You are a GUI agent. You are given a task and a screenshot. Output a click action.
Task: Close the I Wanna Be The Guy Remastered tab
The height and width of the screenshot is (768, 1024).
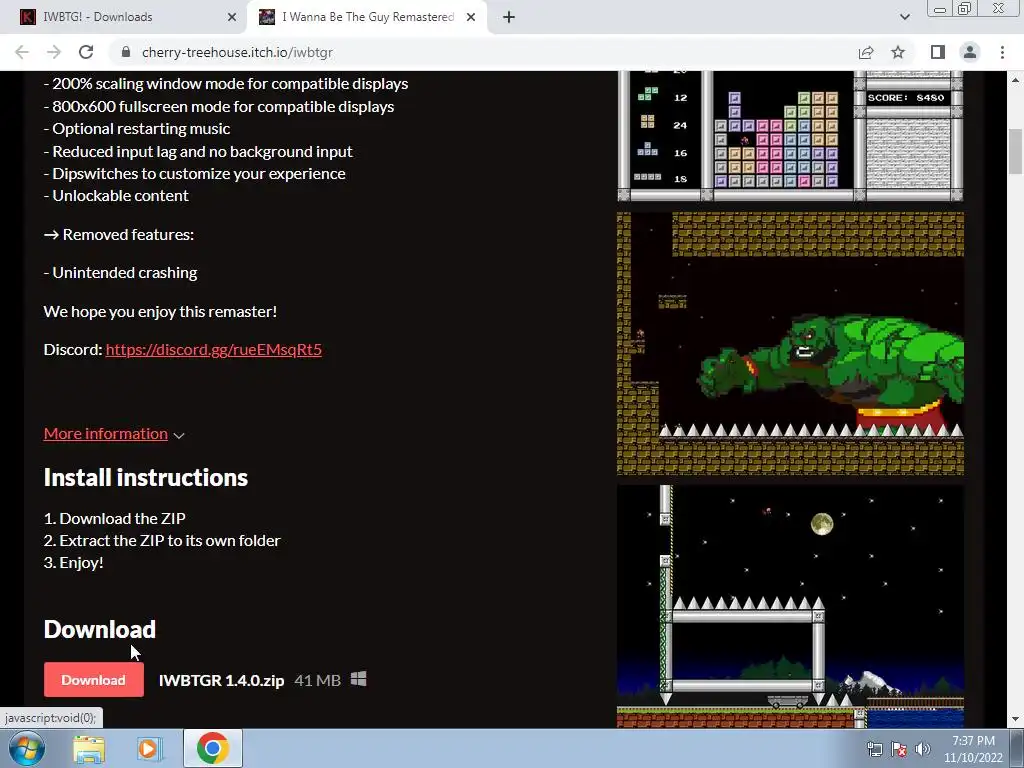click(x=471, y=17)
